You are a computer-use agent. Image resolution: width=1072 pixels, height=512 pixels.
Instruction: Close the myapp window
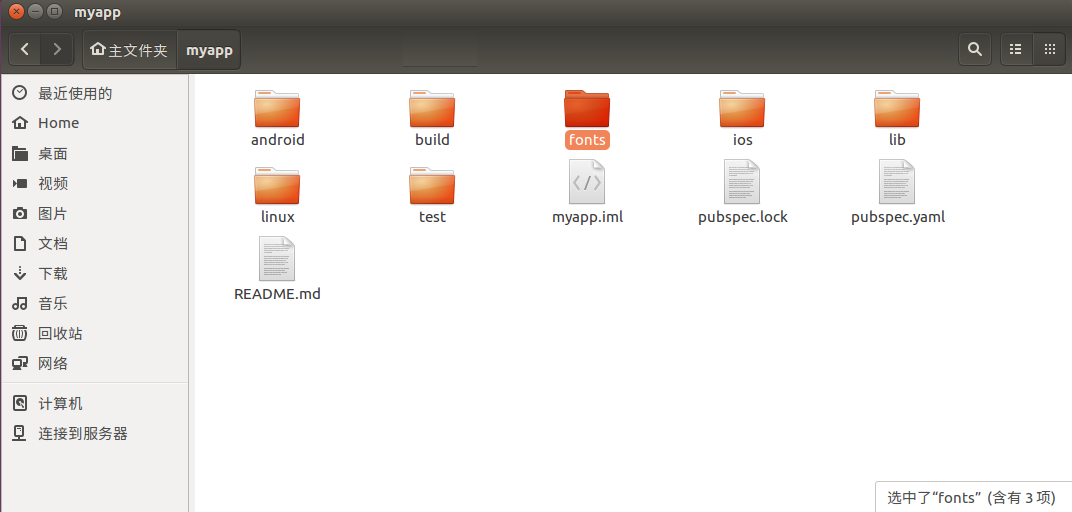coord(16,12)
